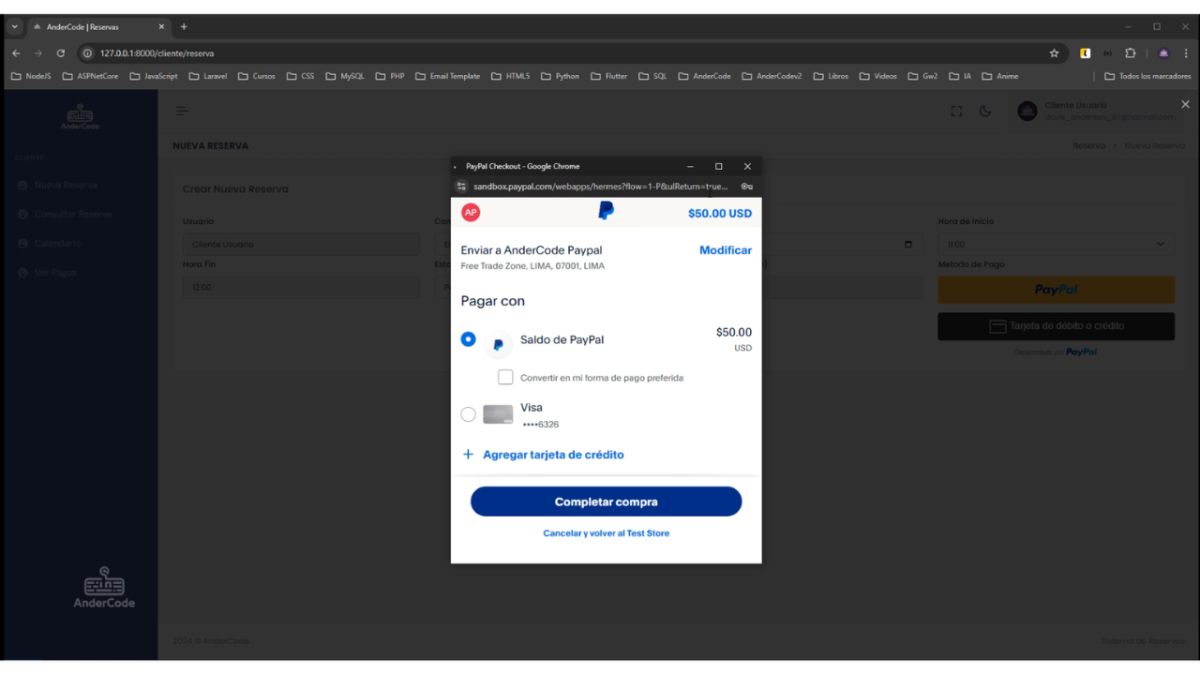
Task: Open the tab search chevron dropdown
Action: (14, 26)
